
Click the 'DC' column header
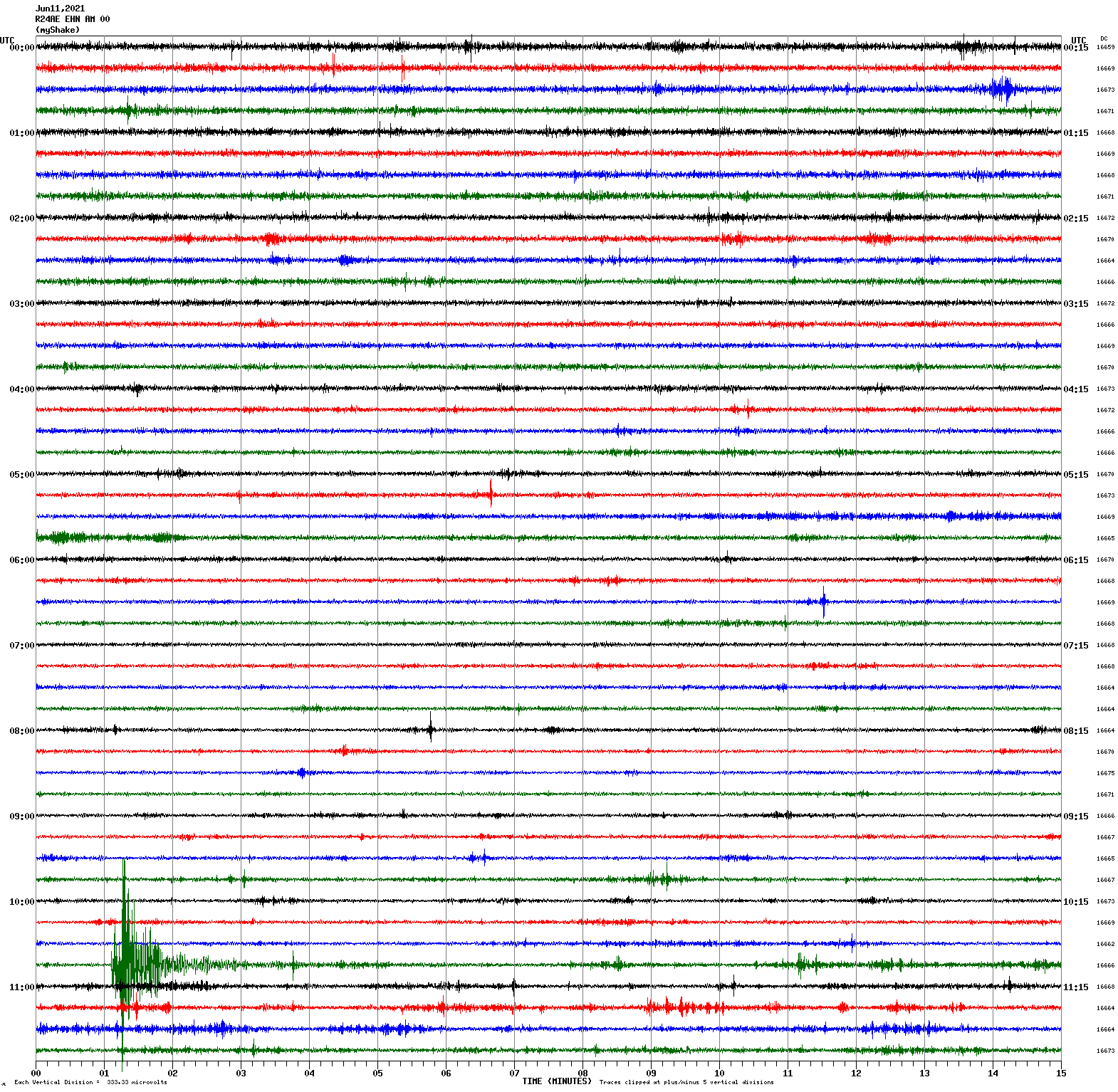point(1104,38)
